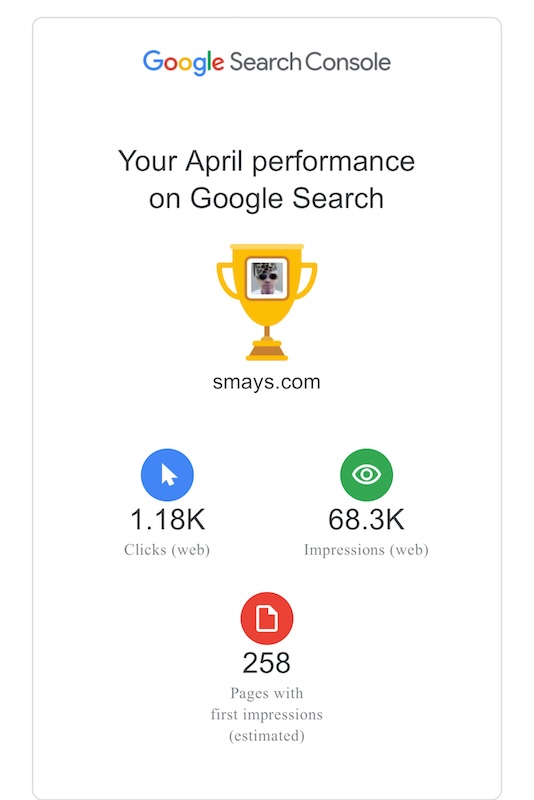Click the on Google Search heading line
This screenshot has height=800, width=534.
click(266, 198)
